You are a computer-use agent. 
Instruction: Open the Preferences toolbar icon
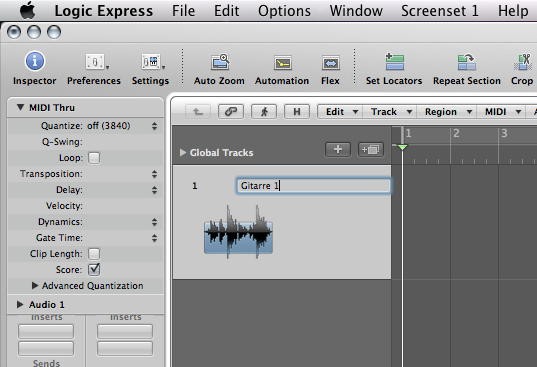pyautogui.click(x=95, y=62)
